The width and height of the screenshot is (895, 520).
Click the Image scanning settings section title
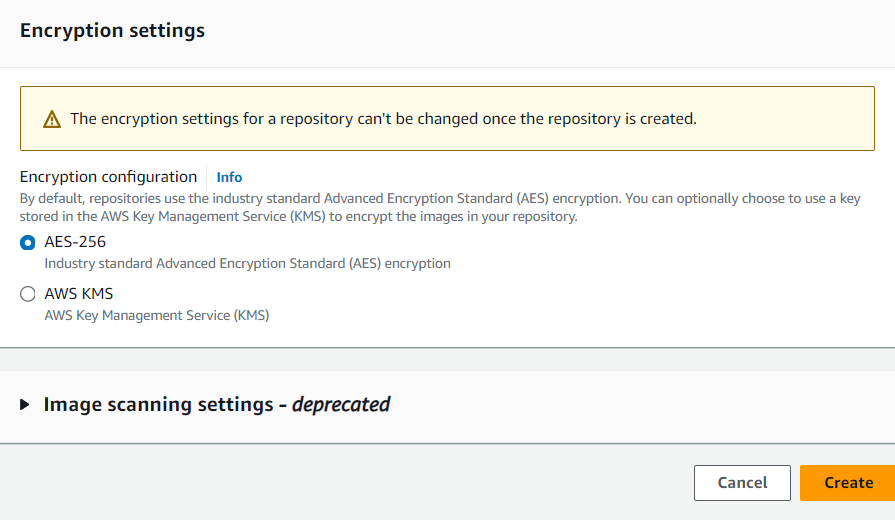coord(158,405)
